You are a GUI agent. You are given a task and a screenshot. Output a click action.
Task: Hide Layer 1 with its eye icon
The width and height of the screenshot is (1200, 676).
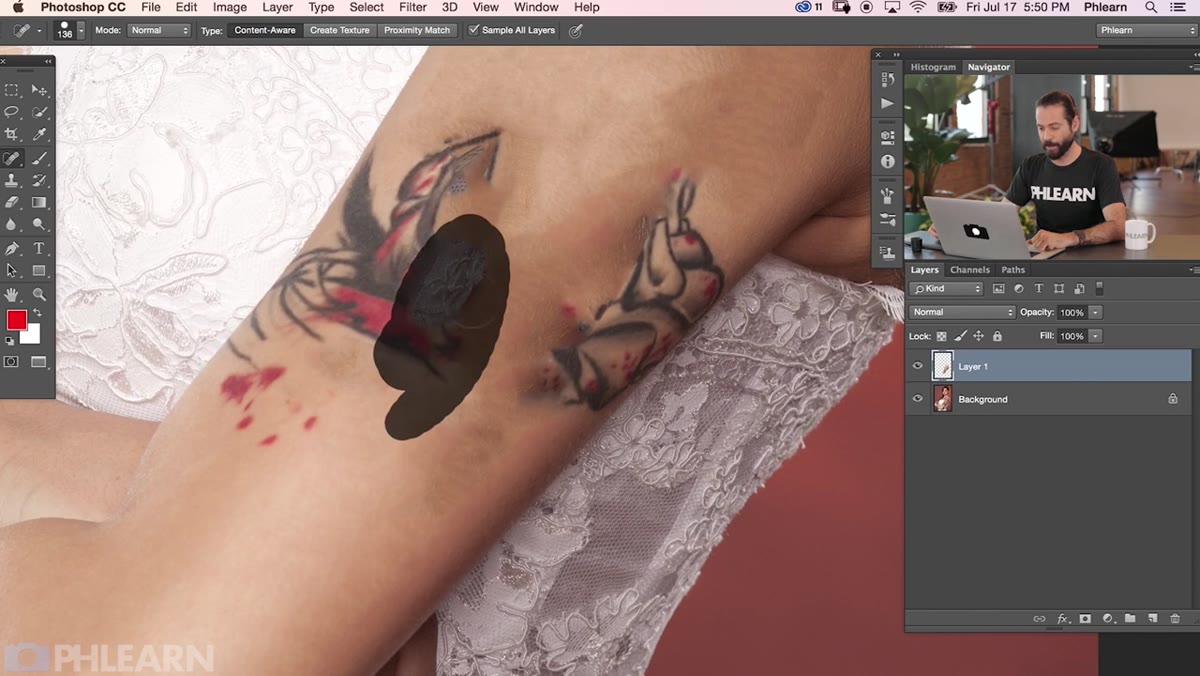pyautogui.click(x=918, y=366)
